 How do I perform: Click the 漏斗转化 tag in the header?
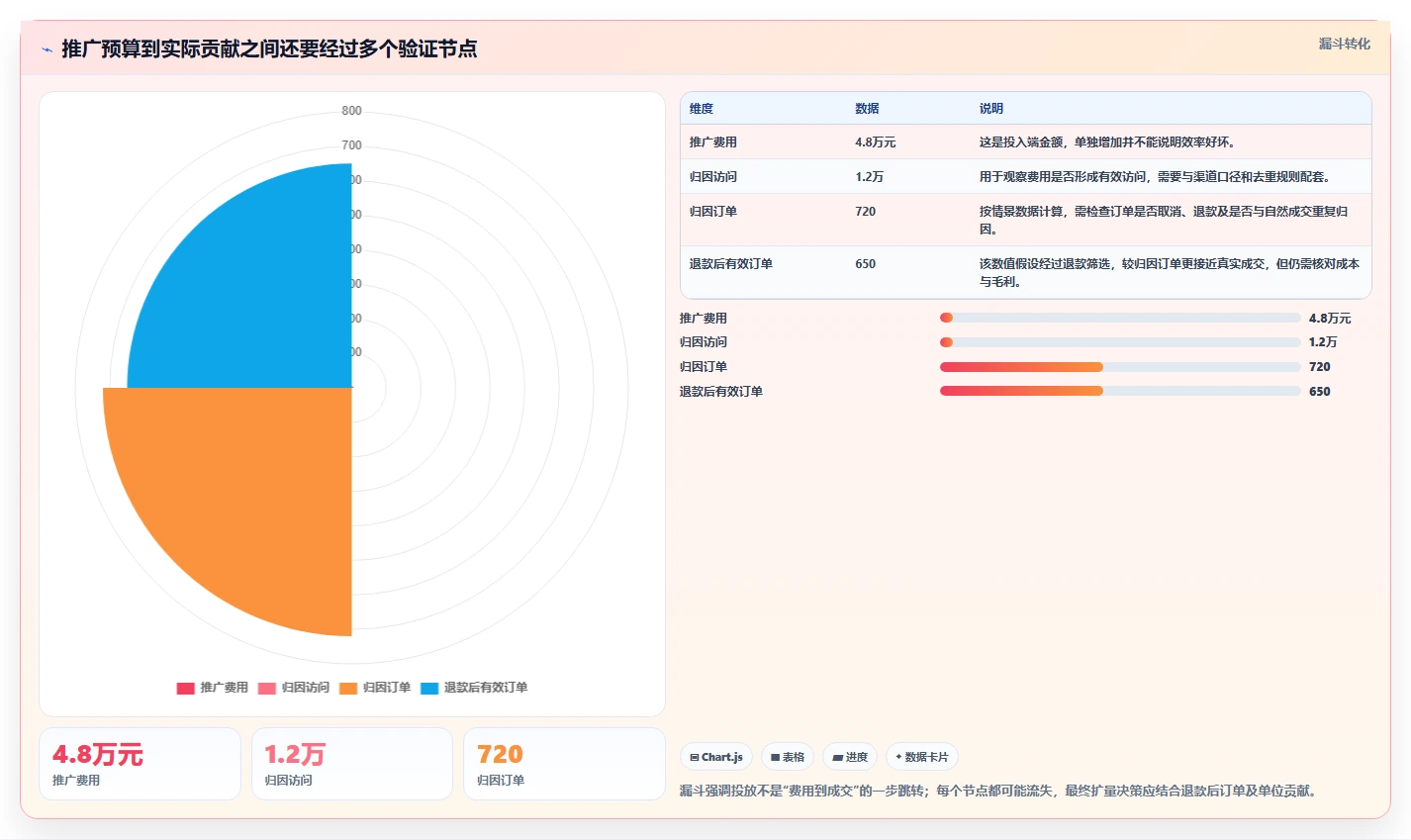1345,44
